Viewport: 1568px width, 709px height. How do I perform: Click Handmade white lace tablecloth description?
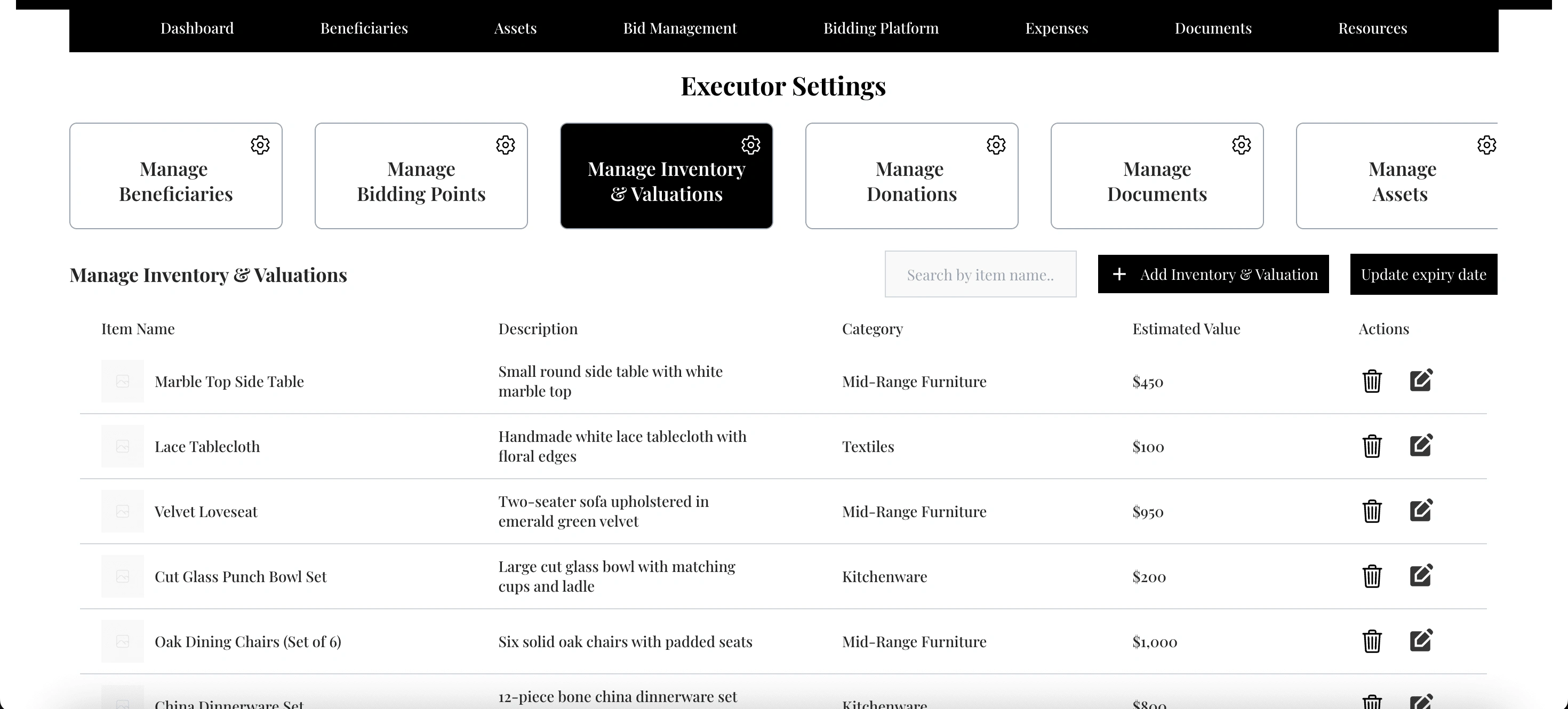click(x=622, y=446)
